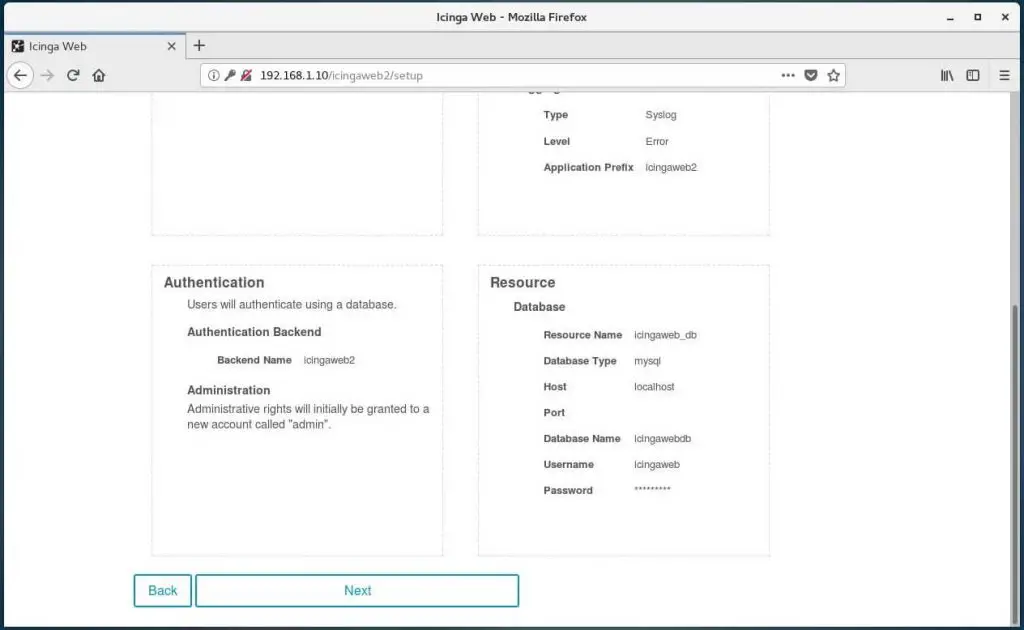Image resolution: width=1024 pixels, height=630 pixels.
Task: Click the administrative rights description text
Action: [x=308, y=417]
